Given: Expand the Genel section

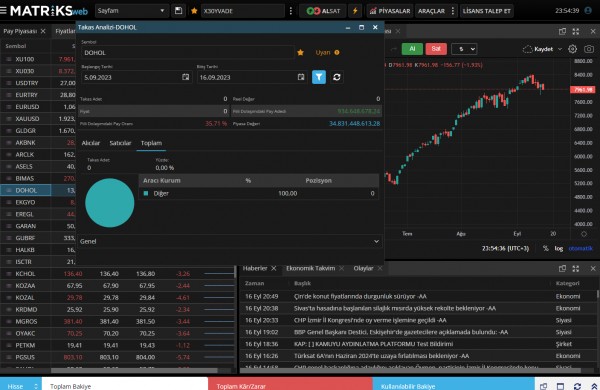Looking at the screenshot, I should coord(230,241).
